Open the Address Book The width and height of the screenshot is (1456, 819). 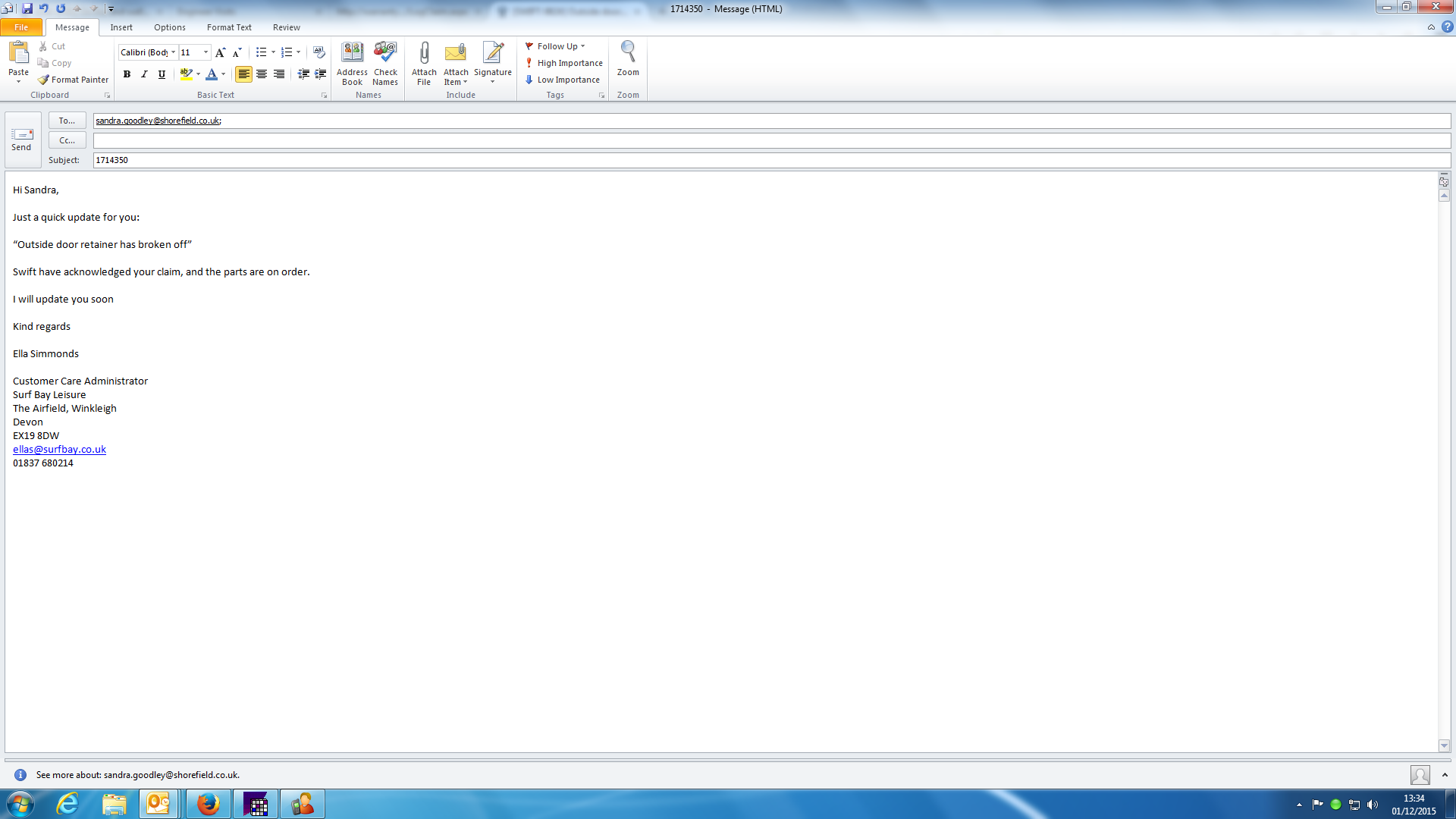point(352,64)
